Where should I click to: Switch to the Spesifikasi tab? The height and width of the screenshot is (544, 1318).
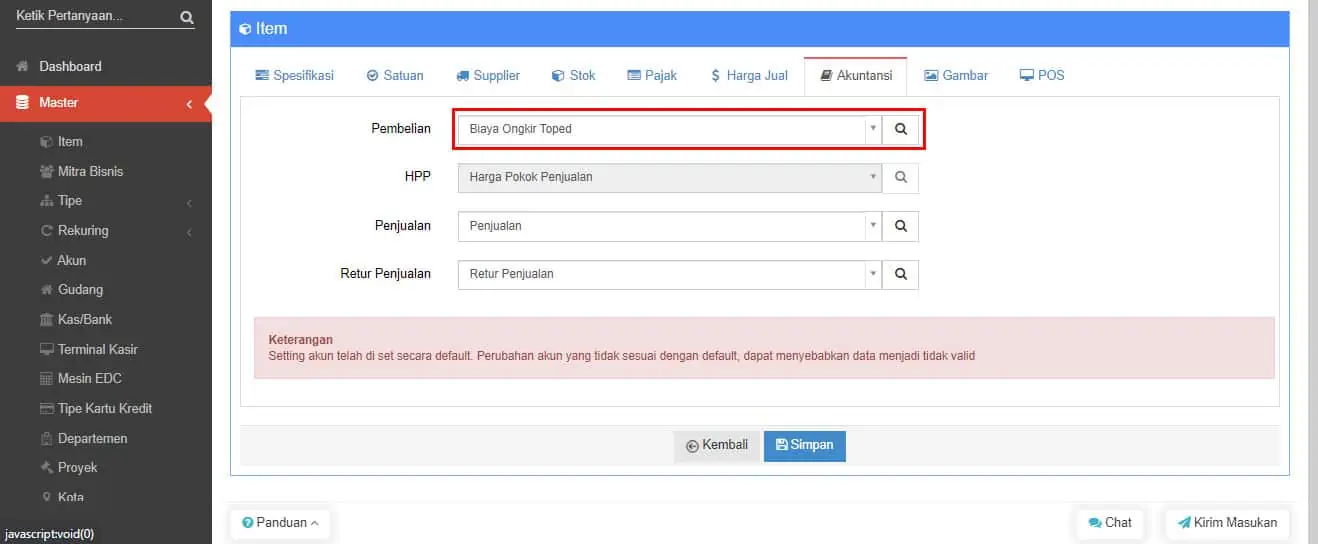point(294,75)
